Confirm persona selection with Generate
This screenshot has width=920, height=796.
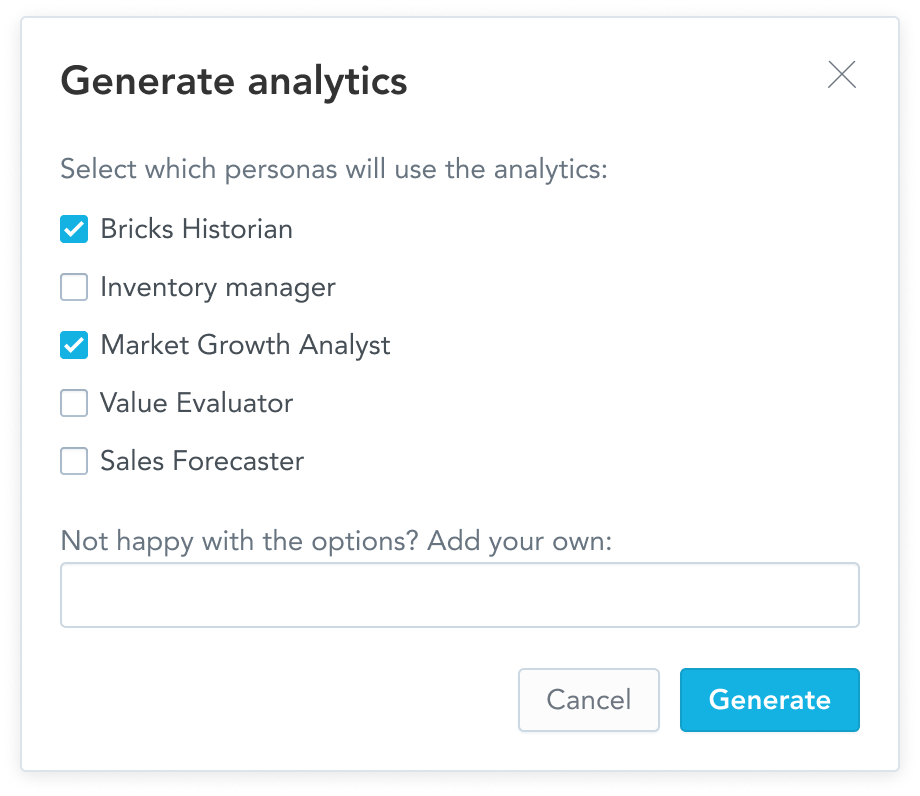[x=769, y=700]
